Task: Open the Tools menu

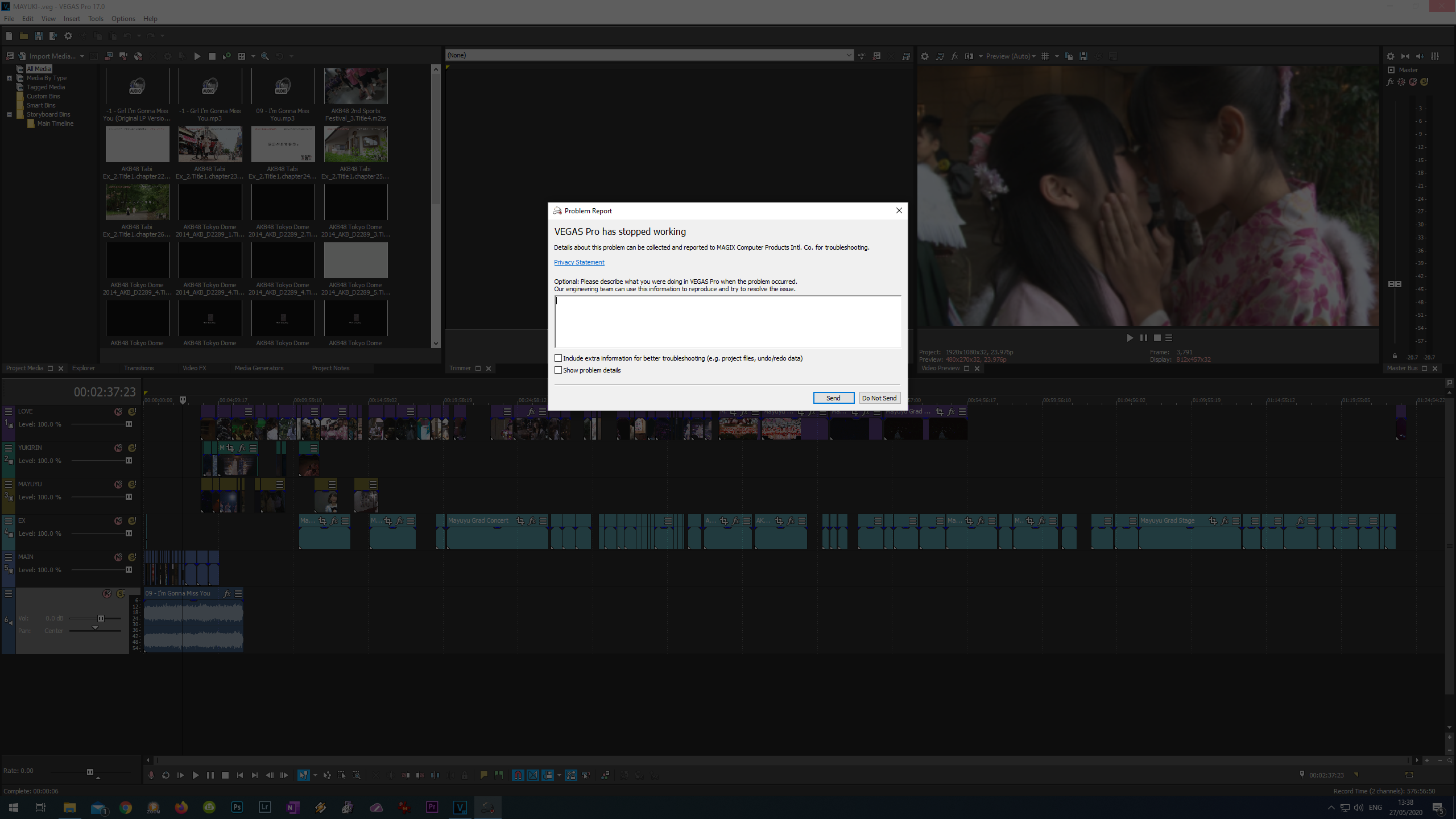Action: 96,19
